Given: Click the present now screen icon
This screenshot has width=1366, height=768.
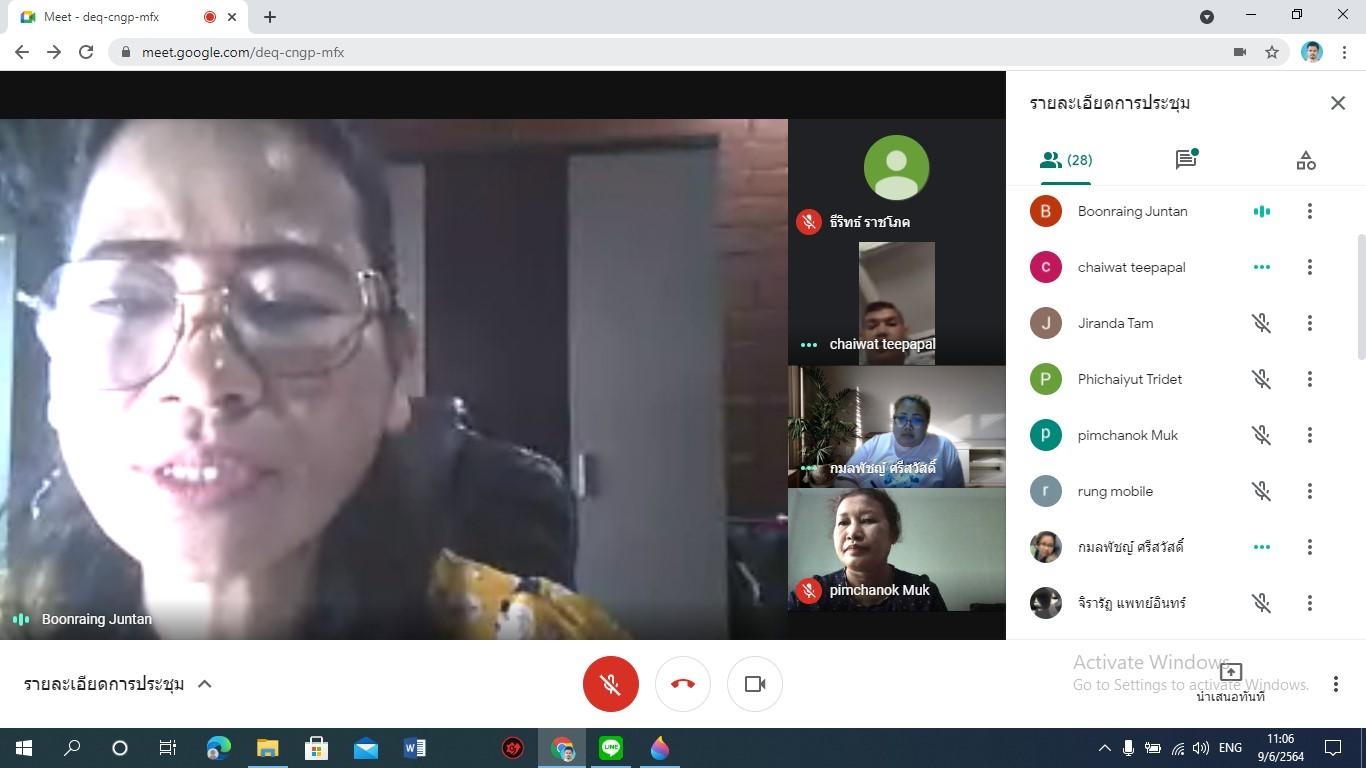Looking at the screenshot, I should click(x=1231, y=673).
